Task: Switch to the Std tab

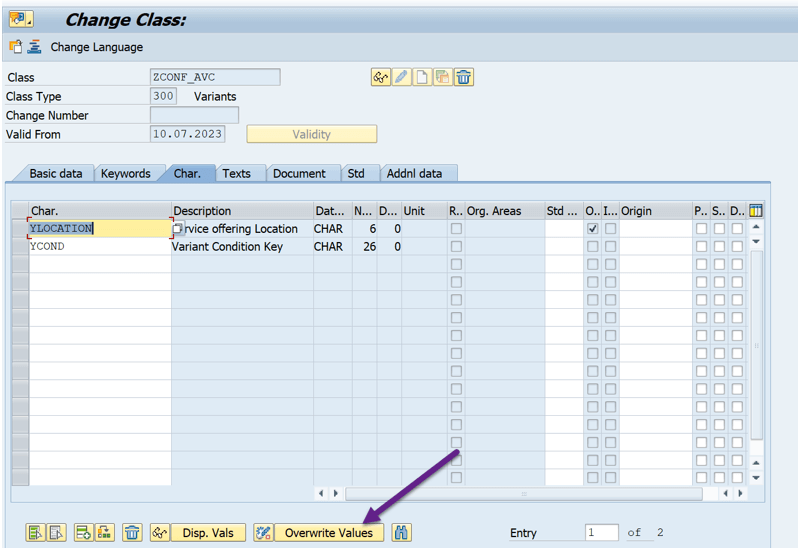Action: [356, 174]
